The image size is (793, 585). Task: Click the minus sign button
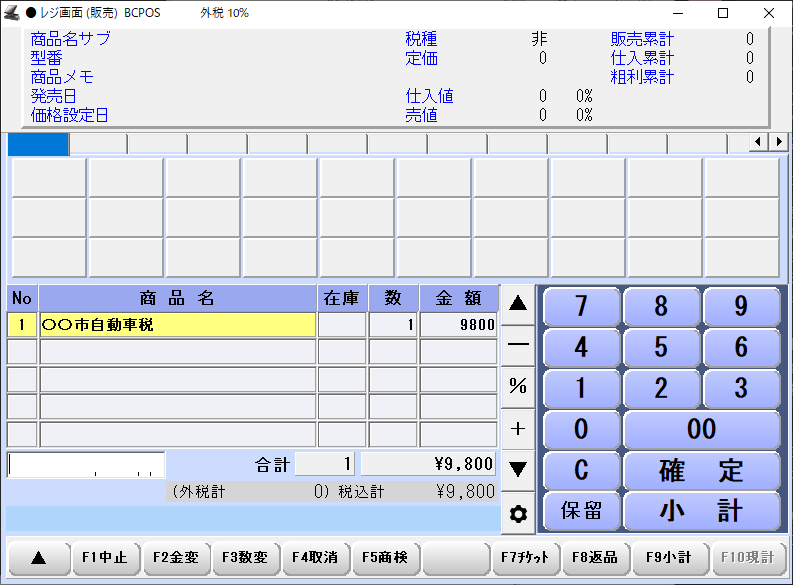518,344
